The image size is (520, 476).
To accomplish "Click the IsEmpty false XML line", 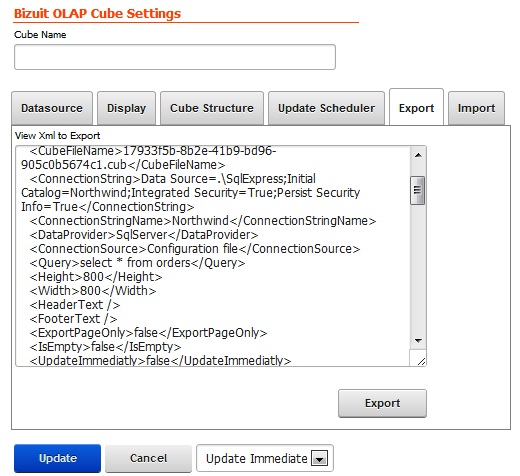I will click(x=105, y=347).
